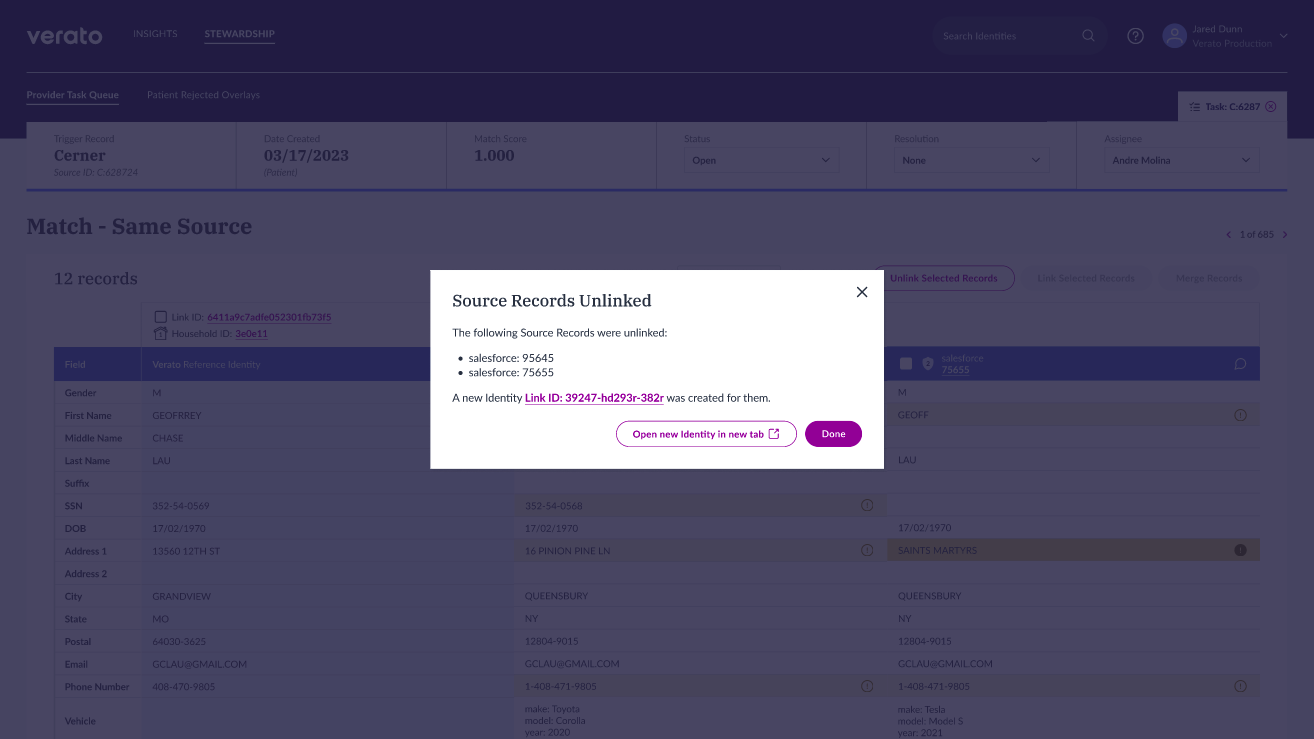Close the Source Records Unlinked dialog
1314x739 pixels.
click(x=861, y=292)
